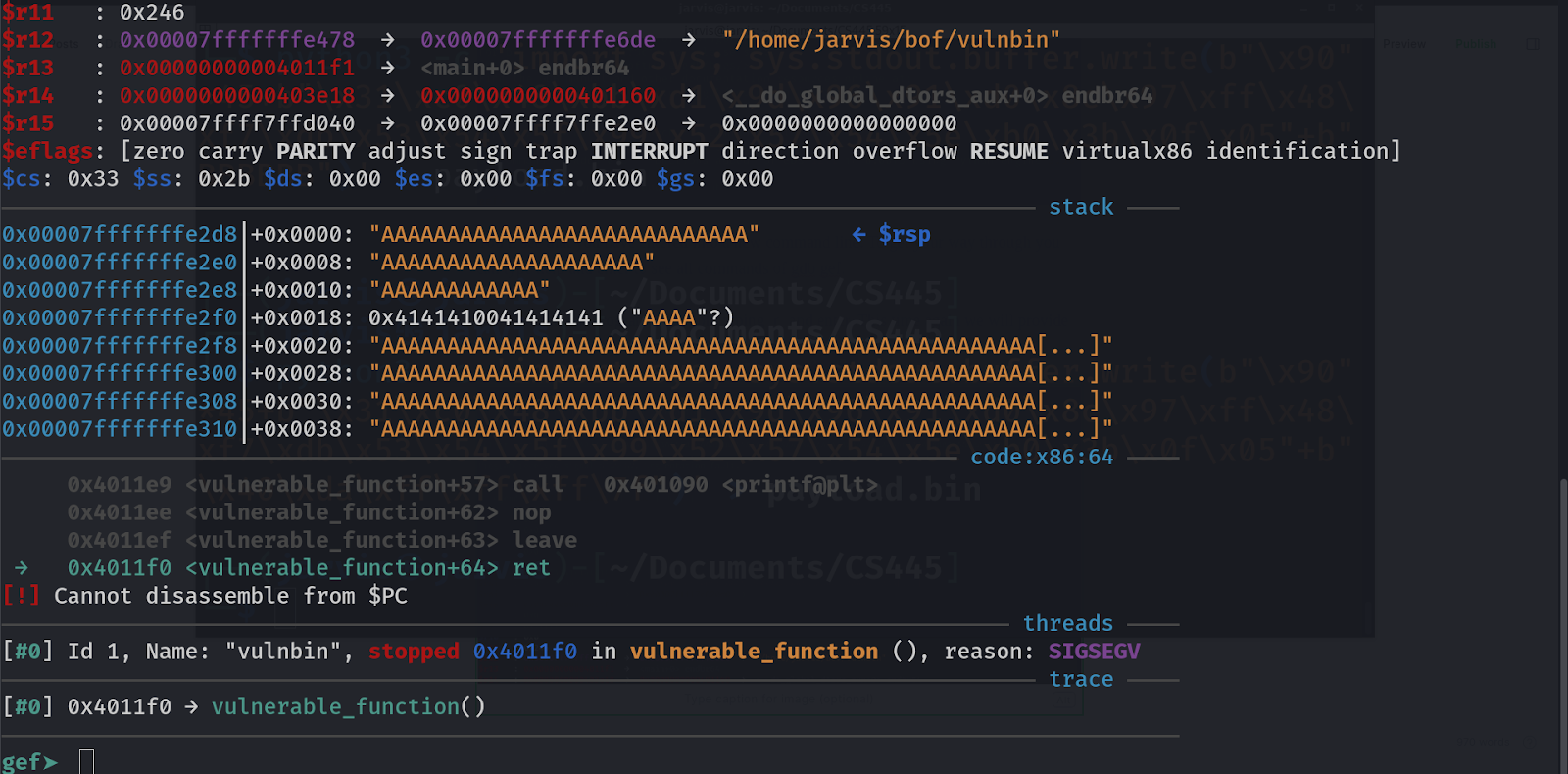Click the /home/jarvis/bof/vulnbin path string
This screenshot has width=1568, height=774.
[x=891, y=40]
